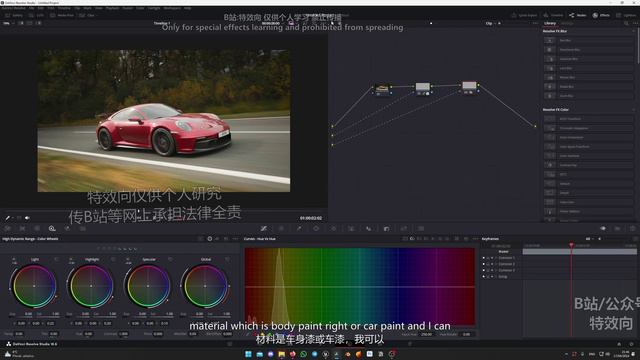The height and width of the screenshot is (360, 640).
Task: Toggle the Effects library panel
Action: 601,15
